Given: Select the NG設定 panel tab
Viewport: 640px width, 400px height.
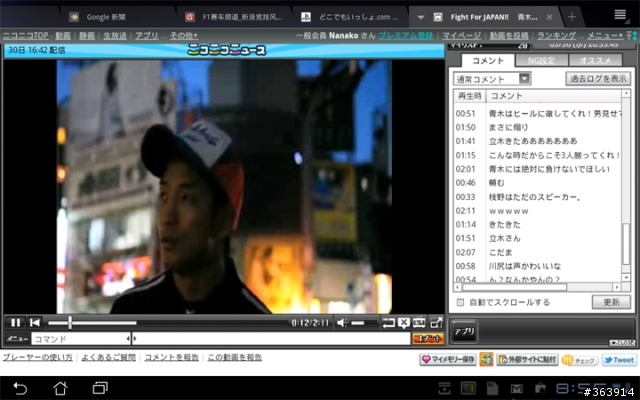Looking at the screenshot, I should click(x=542, y=61).
